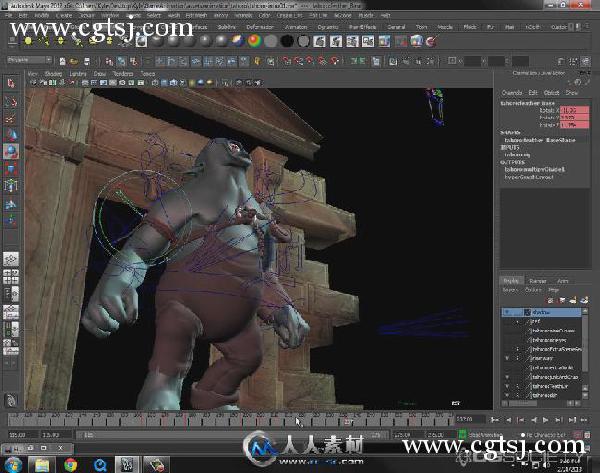Click the open scene folder icon

click(x=74, y=61)
